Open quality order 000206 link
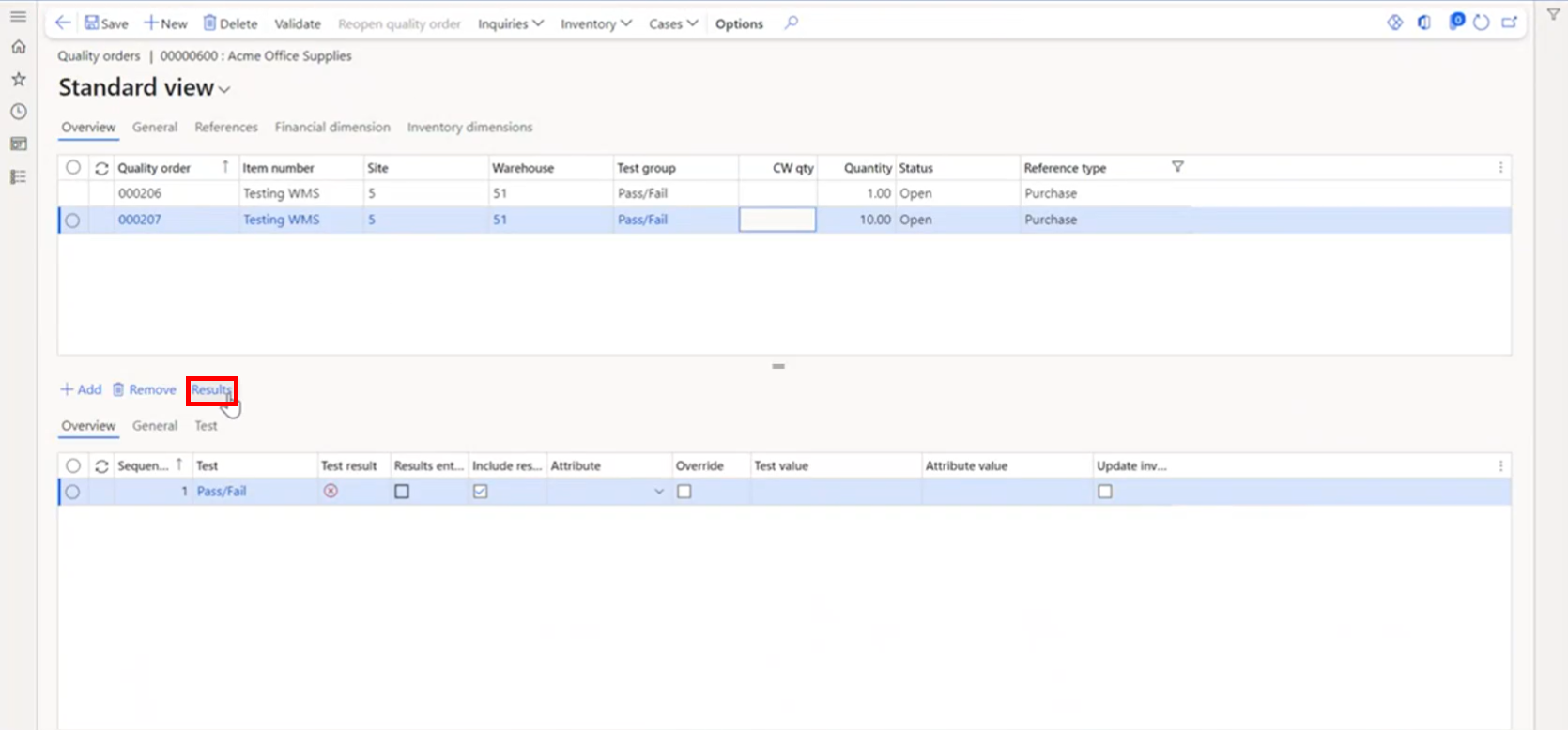 [x=140, y=193]
